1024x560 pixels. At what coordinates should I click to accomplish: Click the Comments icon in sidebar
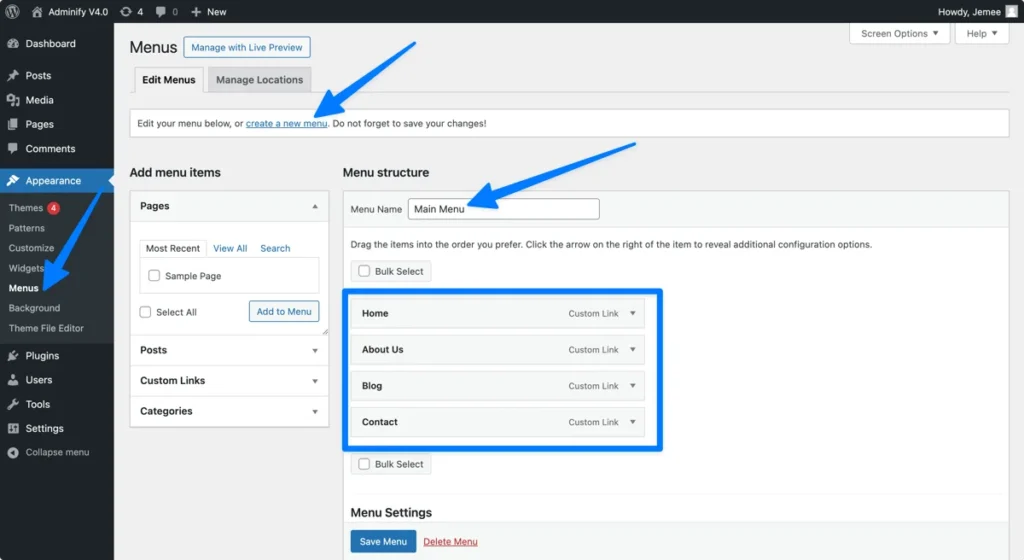click(x=13, y=148)
